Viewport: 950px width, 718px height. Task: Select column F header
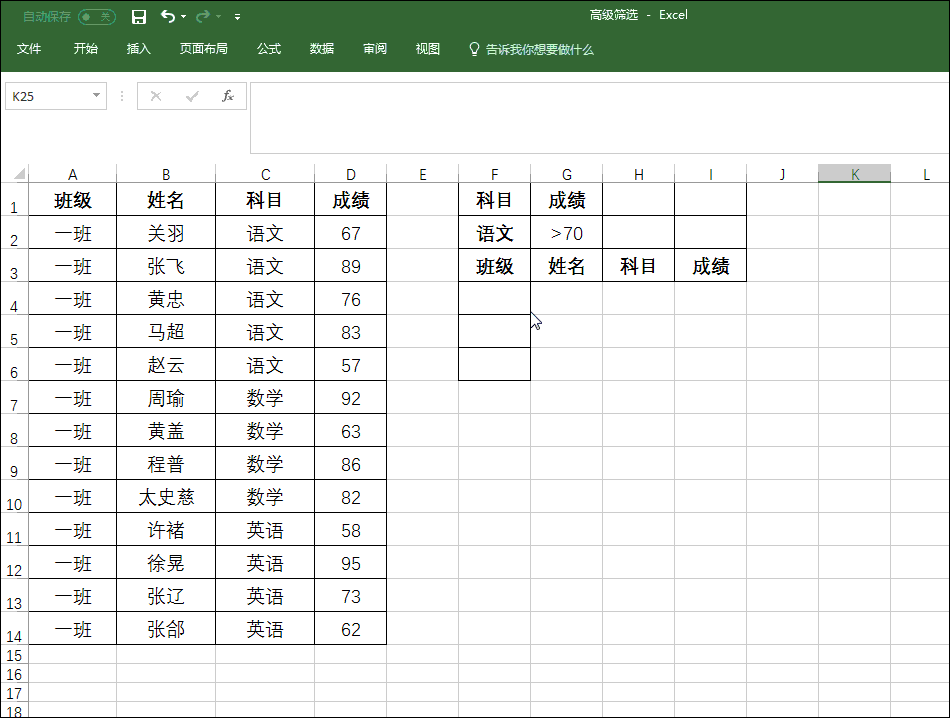494,174
